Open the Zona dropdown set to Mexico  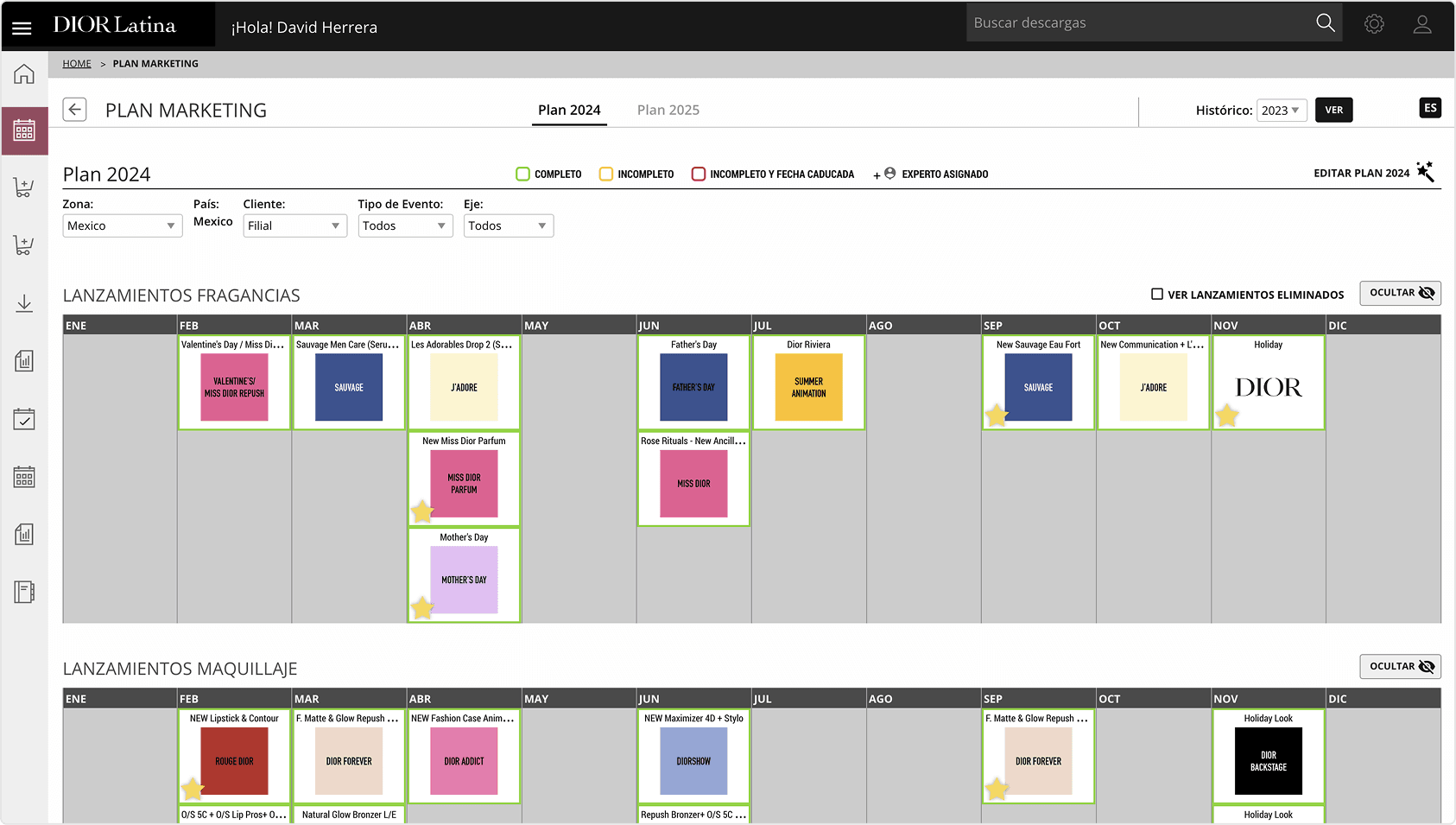tap(122, 225)
